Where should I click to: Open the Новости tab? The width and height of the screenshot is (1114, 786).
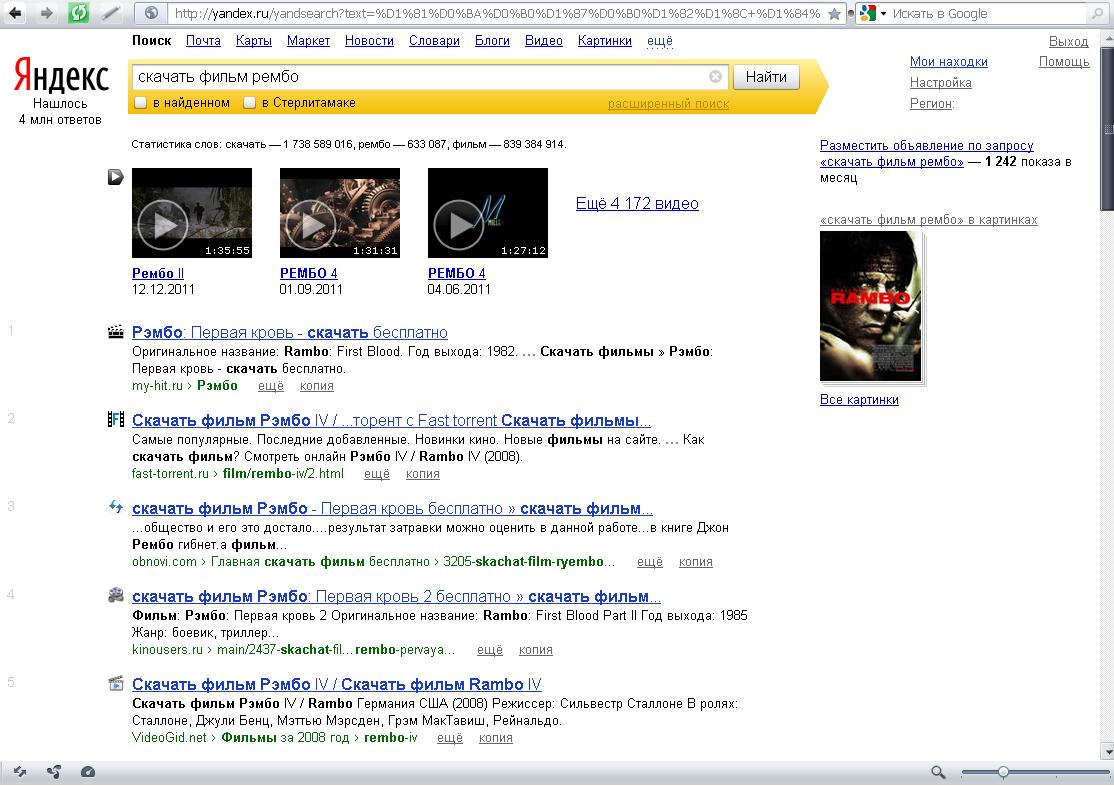point(369,41)
